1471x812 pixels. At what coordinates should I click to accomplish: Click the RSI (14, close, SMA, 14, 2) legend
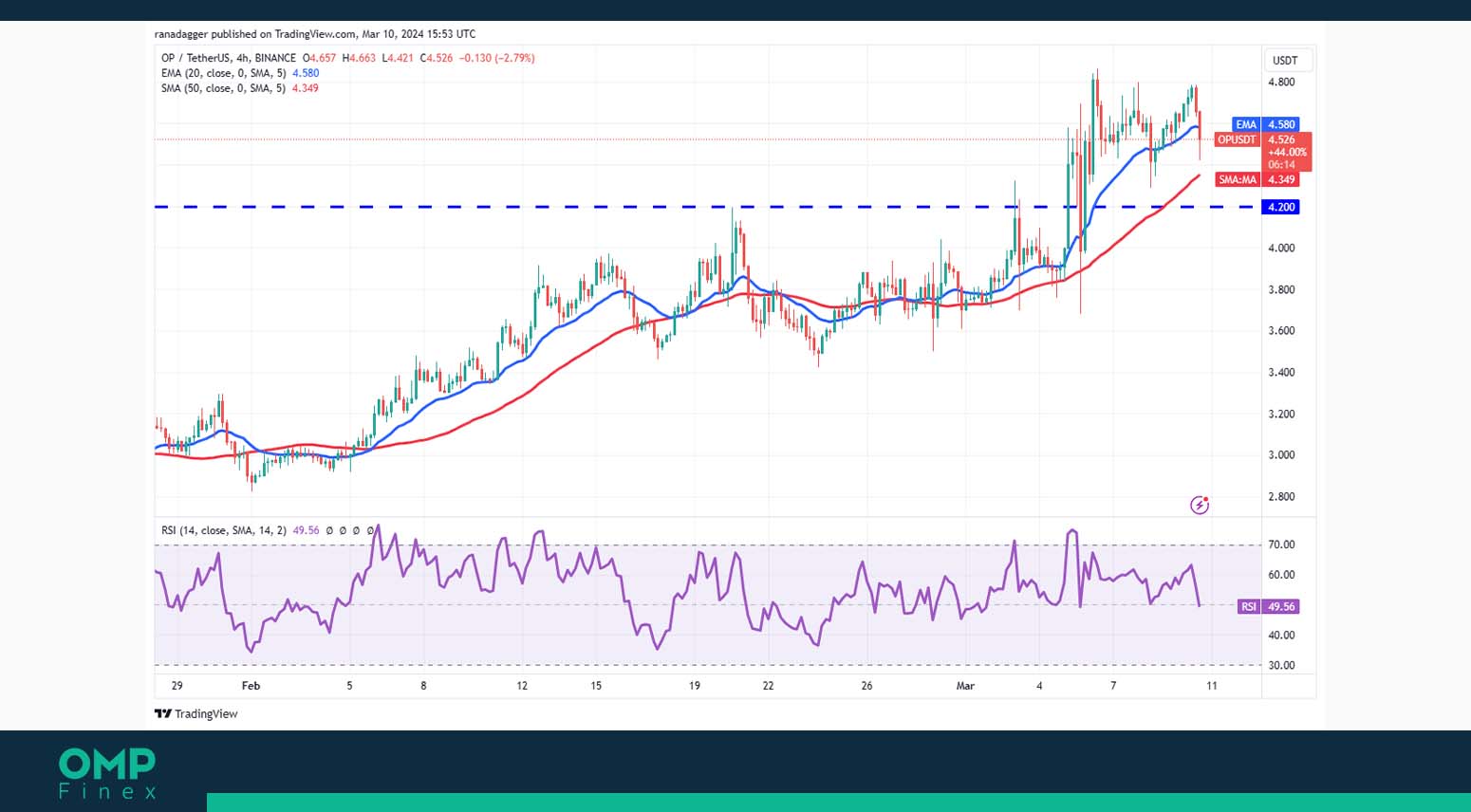[223, 530]
